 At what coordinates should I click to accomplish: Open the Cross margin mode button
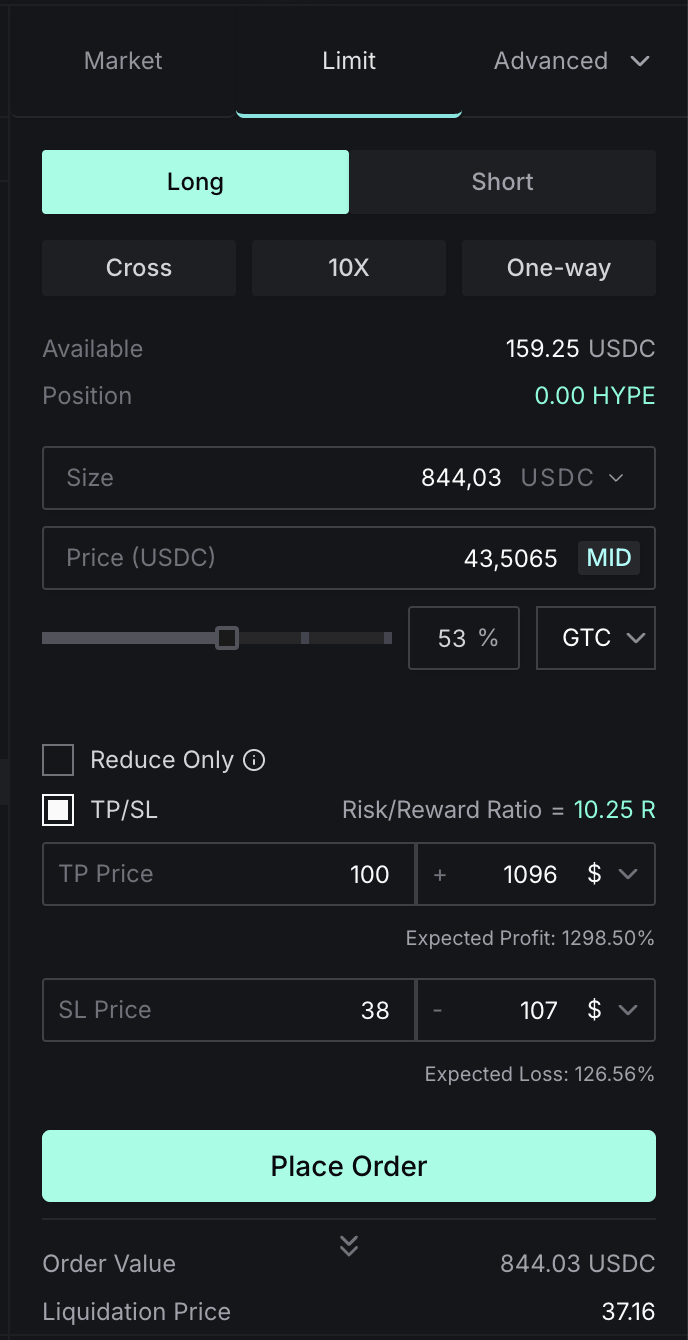tap(139, 268)
